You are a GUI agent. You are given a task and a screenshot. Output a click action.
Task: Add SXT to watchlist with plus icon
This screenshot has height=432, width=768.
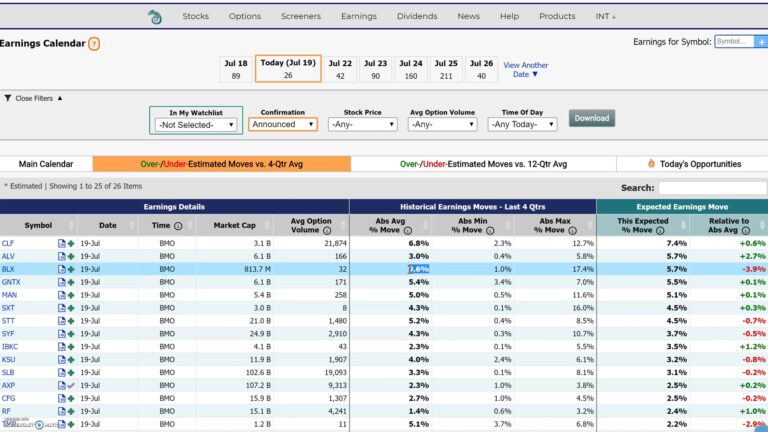[71, 308]
